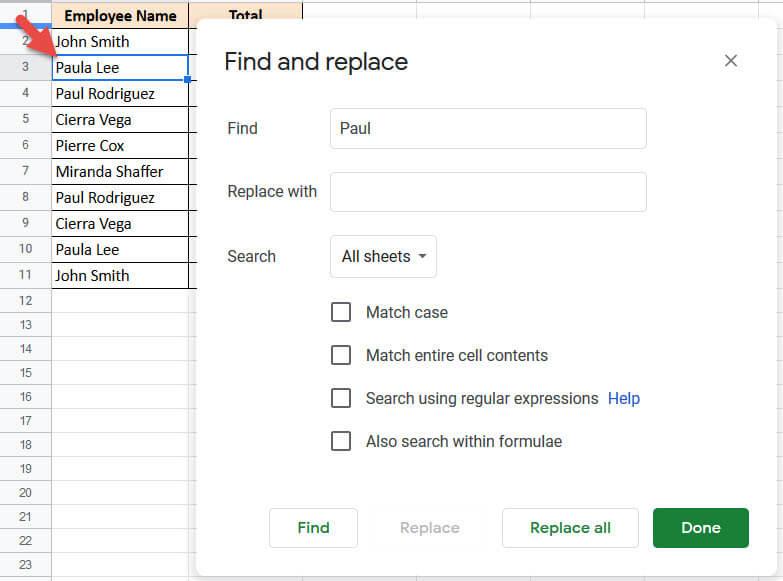Image resolution: width=783 pixels, height=581 pixels.
Task: Click the greyed-out Replace button
Action: [429, 528]
